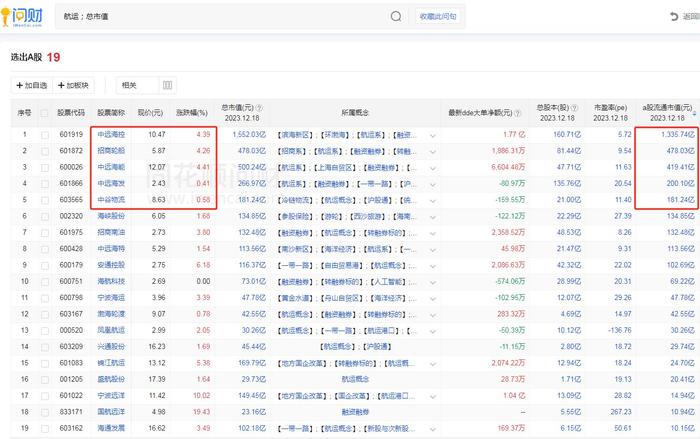Open the 相关 dropdown

(x=138, y=85)
